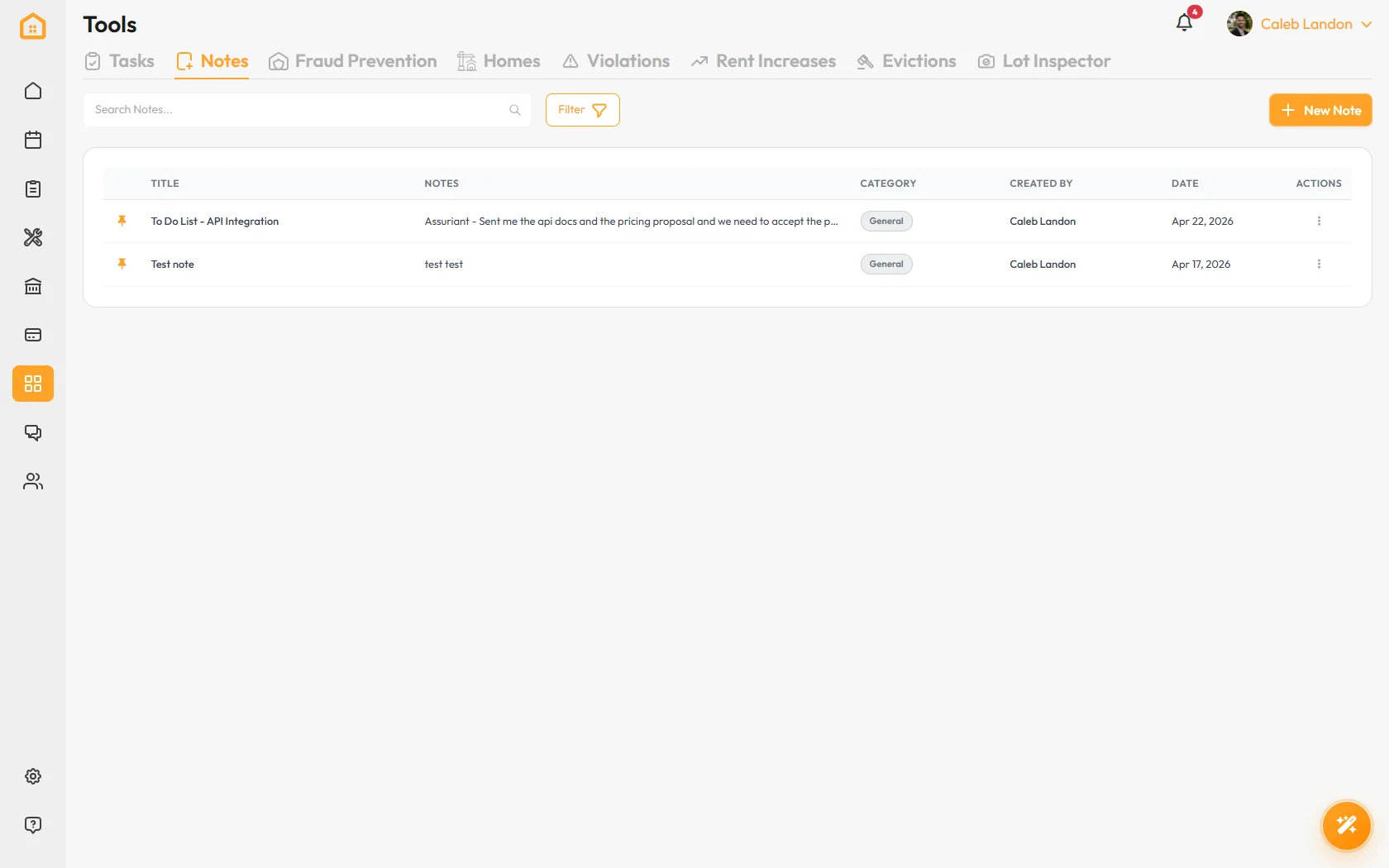Open actions menu for To Do List note
This screenshot has width=1389, height=868.
click(1319, 221)
